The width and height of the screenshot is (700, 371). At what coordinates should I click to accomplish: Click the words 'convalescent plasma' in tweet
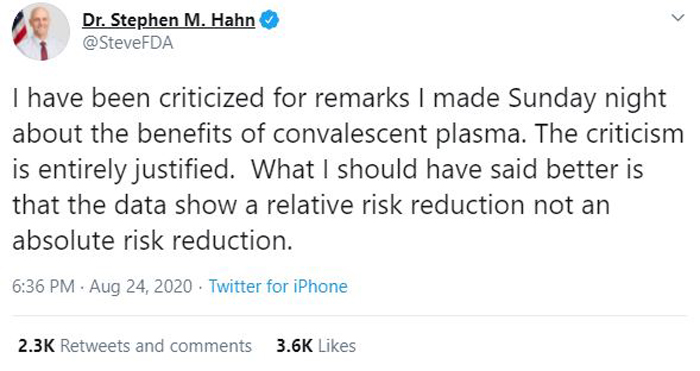[396, 134]
